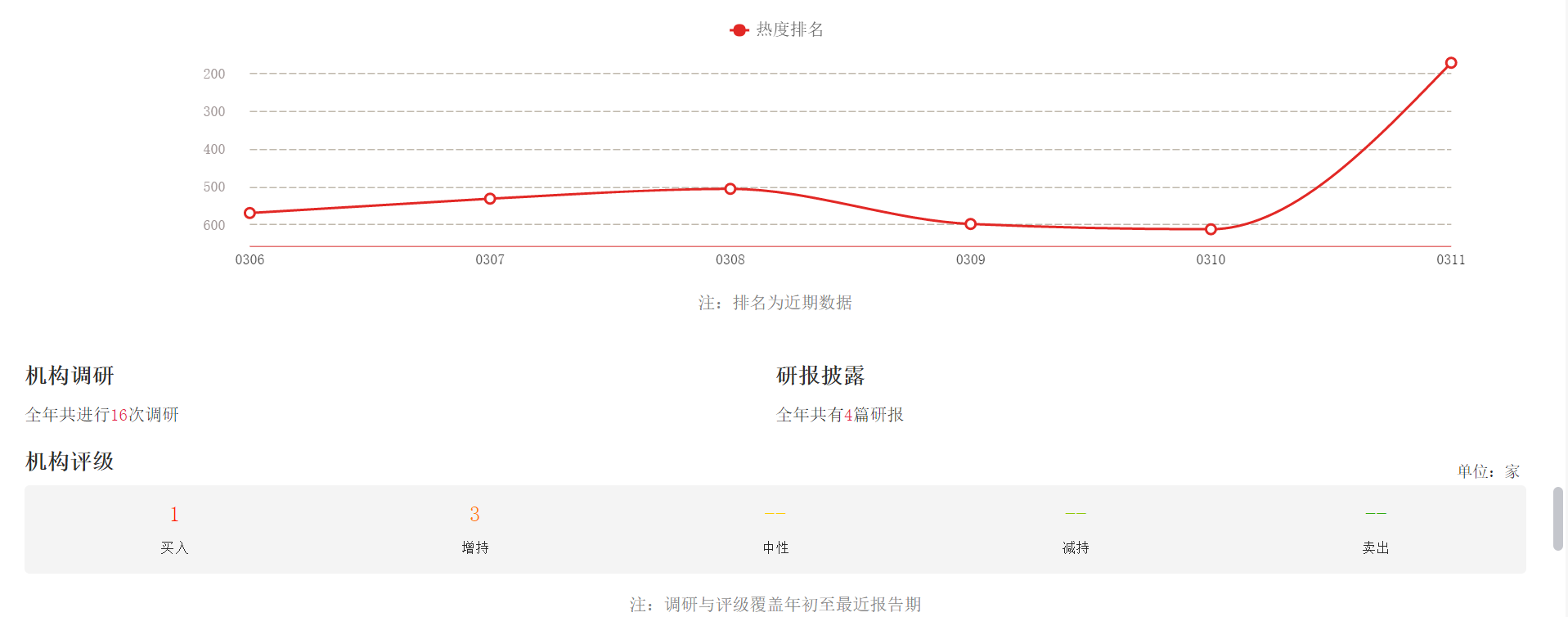Select the 0306 data point on the line
This screenshot has height=617, width=1568.
(x=250, y=213)
